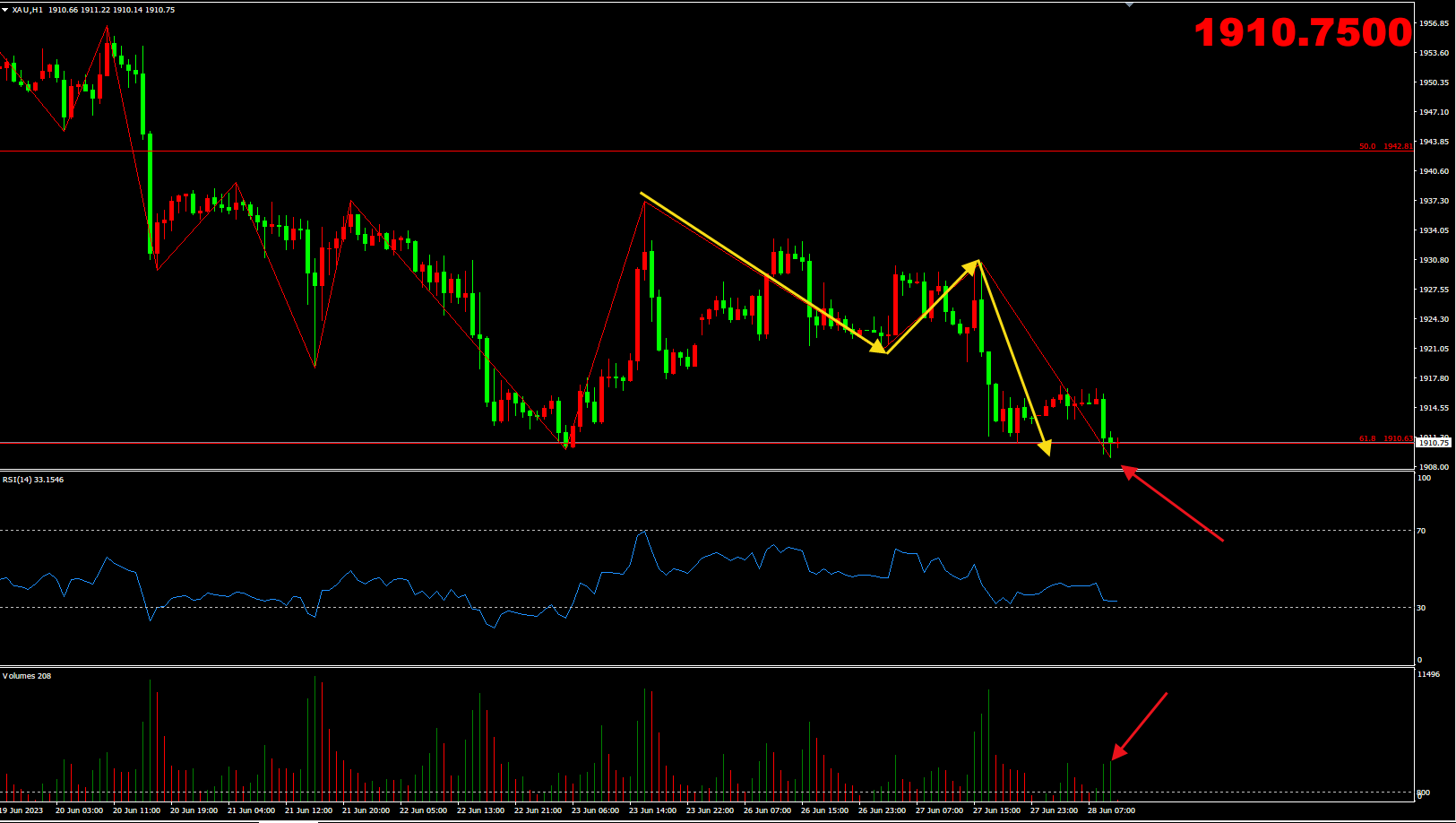Click time axis label 27 Jun 07:00
Screen dimensions: 1456x823
point(939,810)
